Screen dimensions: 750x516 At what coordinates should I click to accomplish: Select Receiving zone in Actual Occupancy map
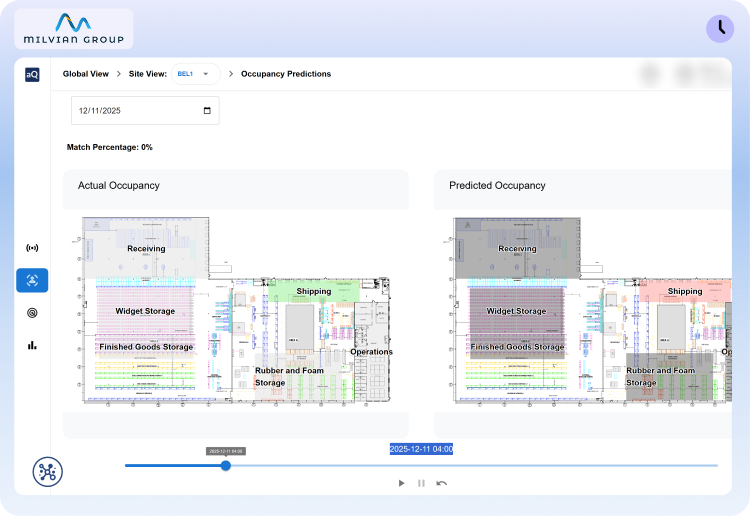[x=146, y=249]
